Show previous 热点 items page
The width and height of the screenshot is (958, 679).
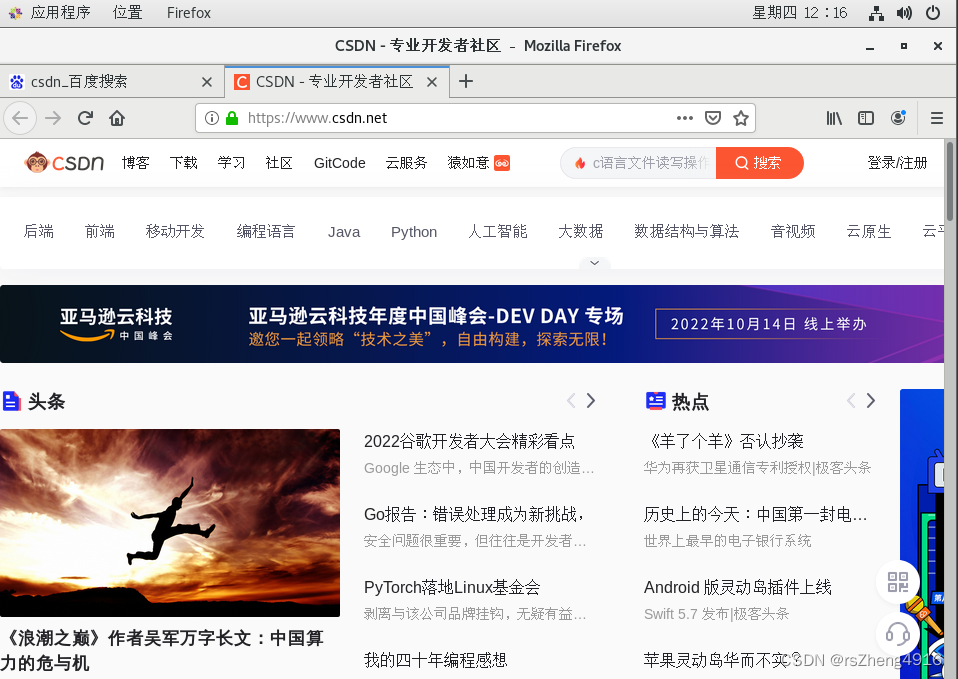[x=850, y=401]
